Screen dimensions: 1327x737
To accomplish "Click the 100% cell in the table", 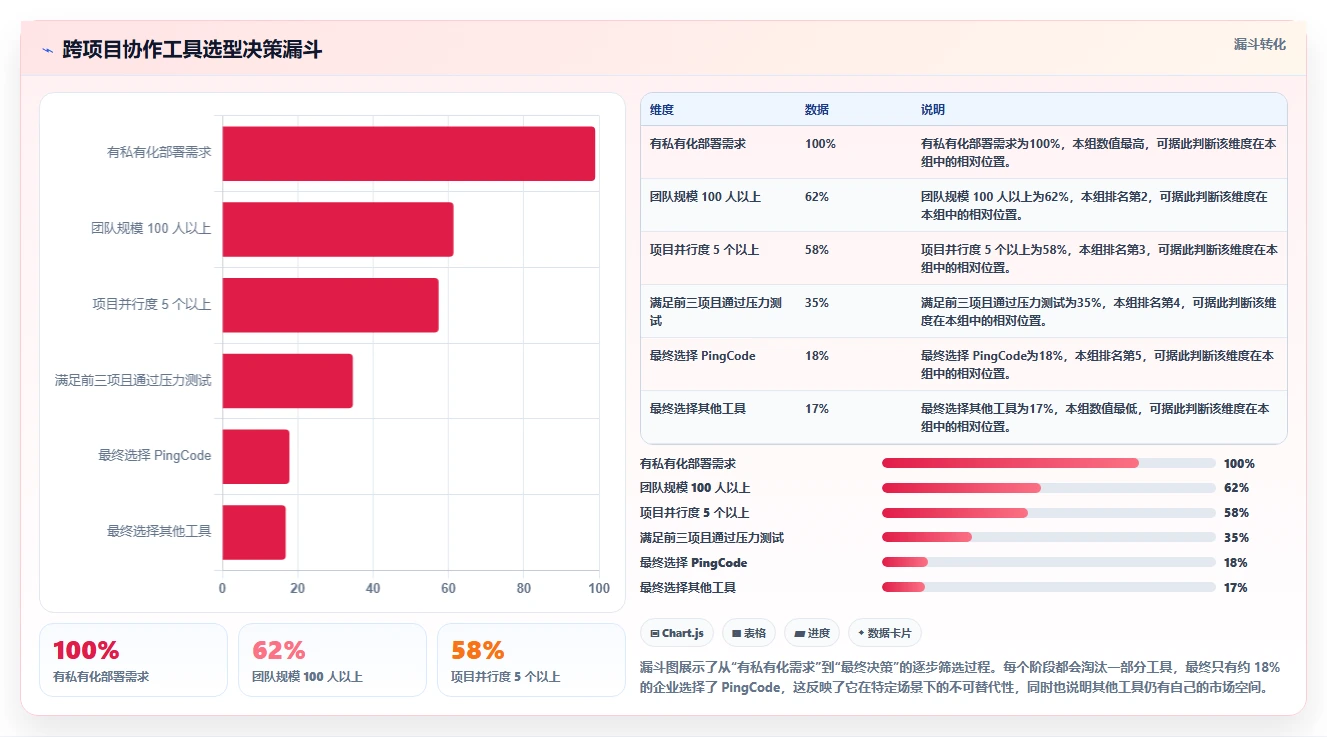I will (x=820, y=144).
